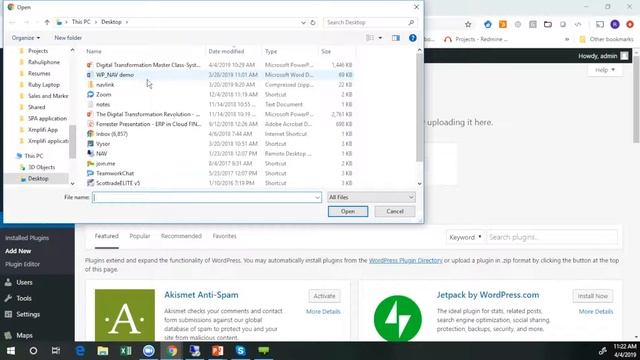Open the File name history dropdown

[x=317, y=198]
